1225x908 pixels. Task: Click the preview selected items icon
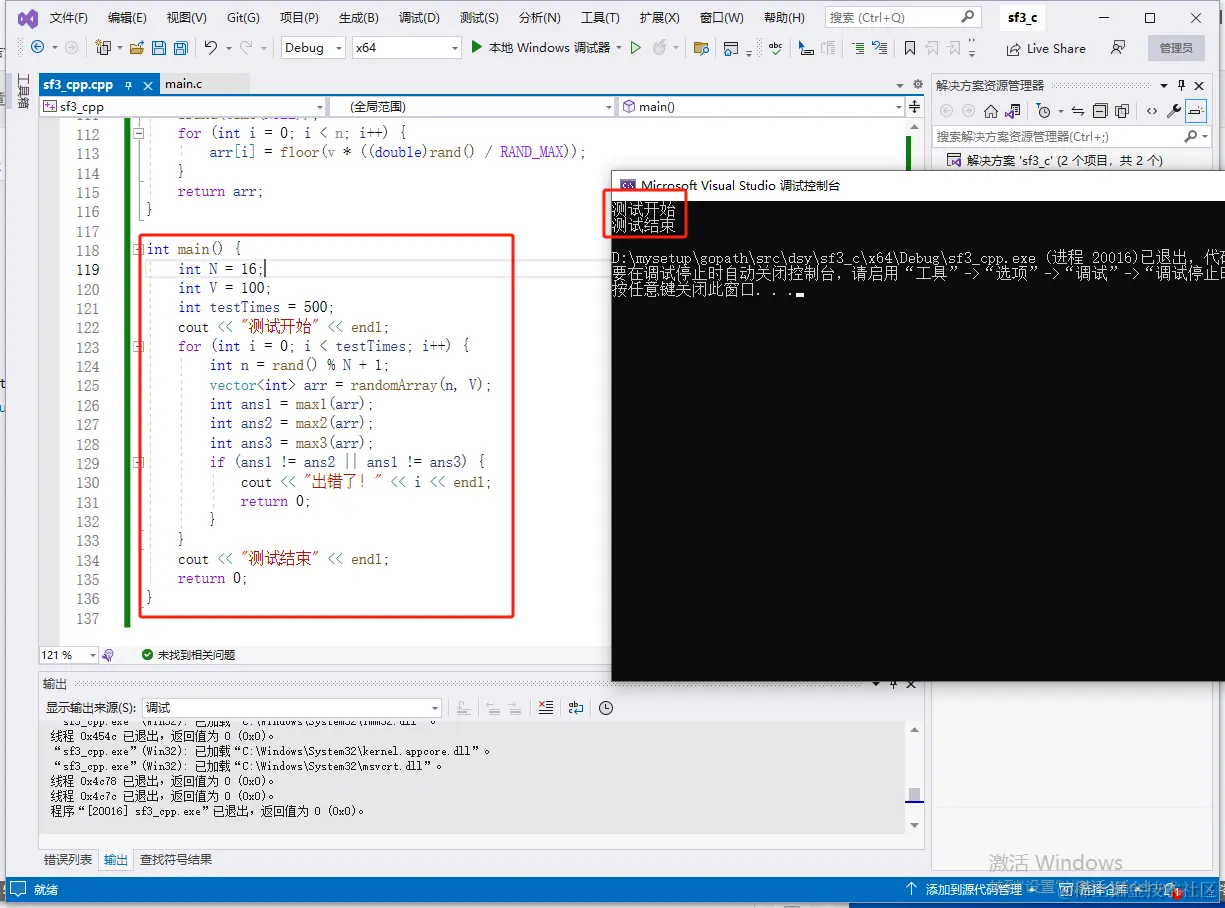pyautogui.click(x=1196, y=111)
